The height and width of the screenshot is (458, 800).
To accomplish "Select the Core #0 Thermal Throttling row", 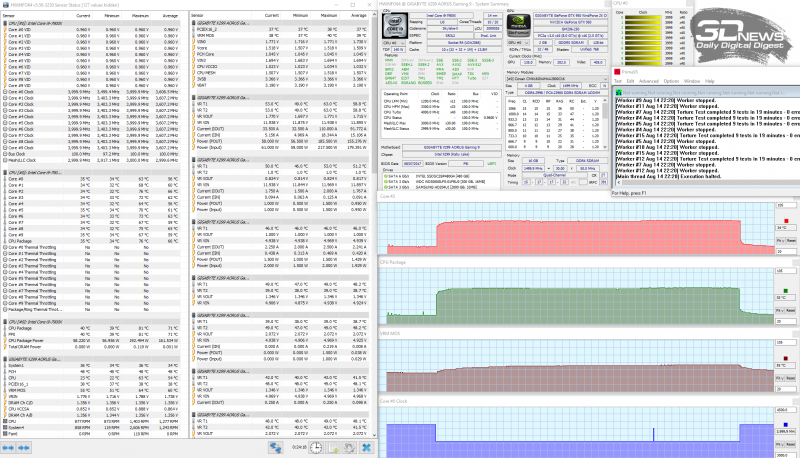I will [x=91, y=247].
